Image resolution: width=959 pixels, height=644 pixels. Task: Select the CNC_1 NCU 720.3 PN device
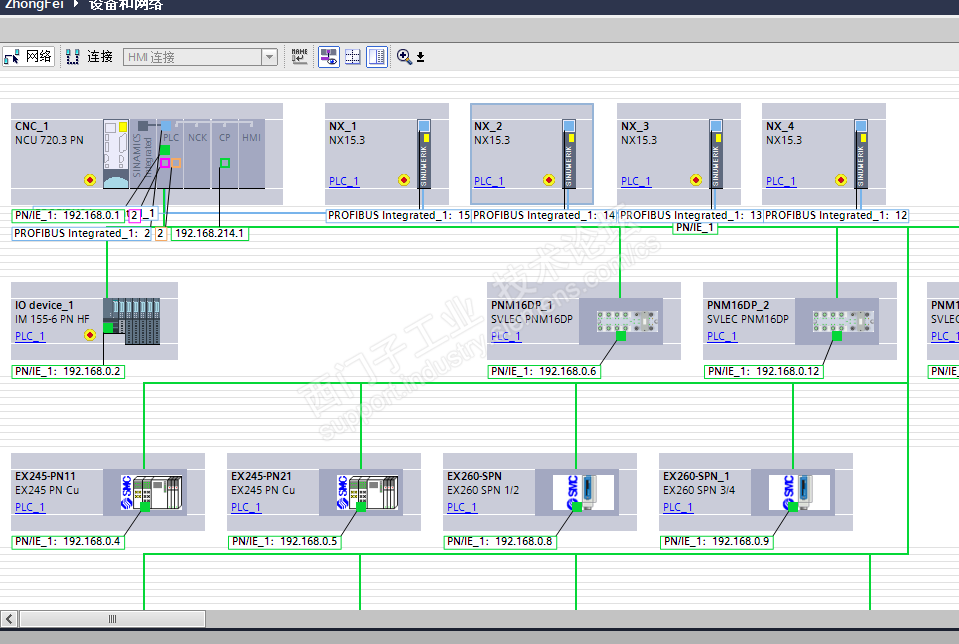point(147,154)
